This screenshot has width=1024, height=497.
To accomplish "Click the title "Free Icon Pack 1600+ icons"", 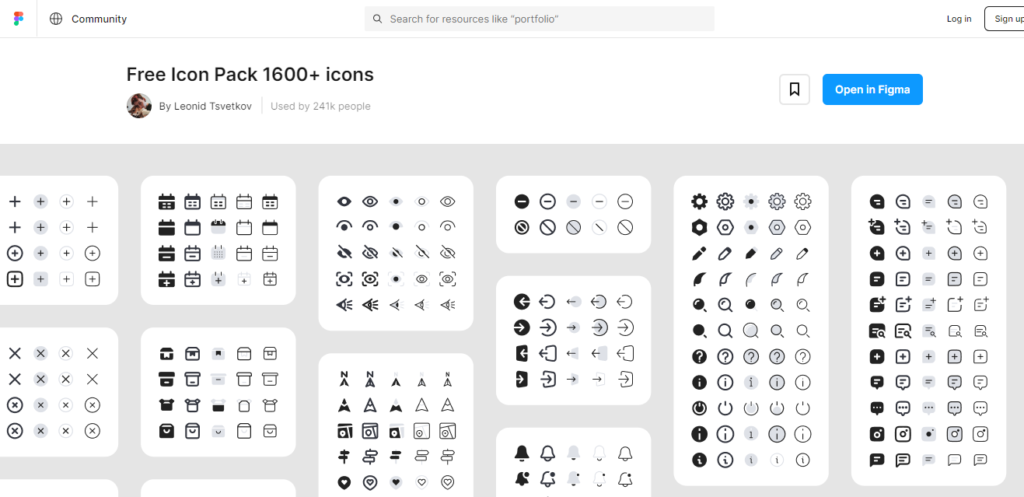I will coord(250,74).
